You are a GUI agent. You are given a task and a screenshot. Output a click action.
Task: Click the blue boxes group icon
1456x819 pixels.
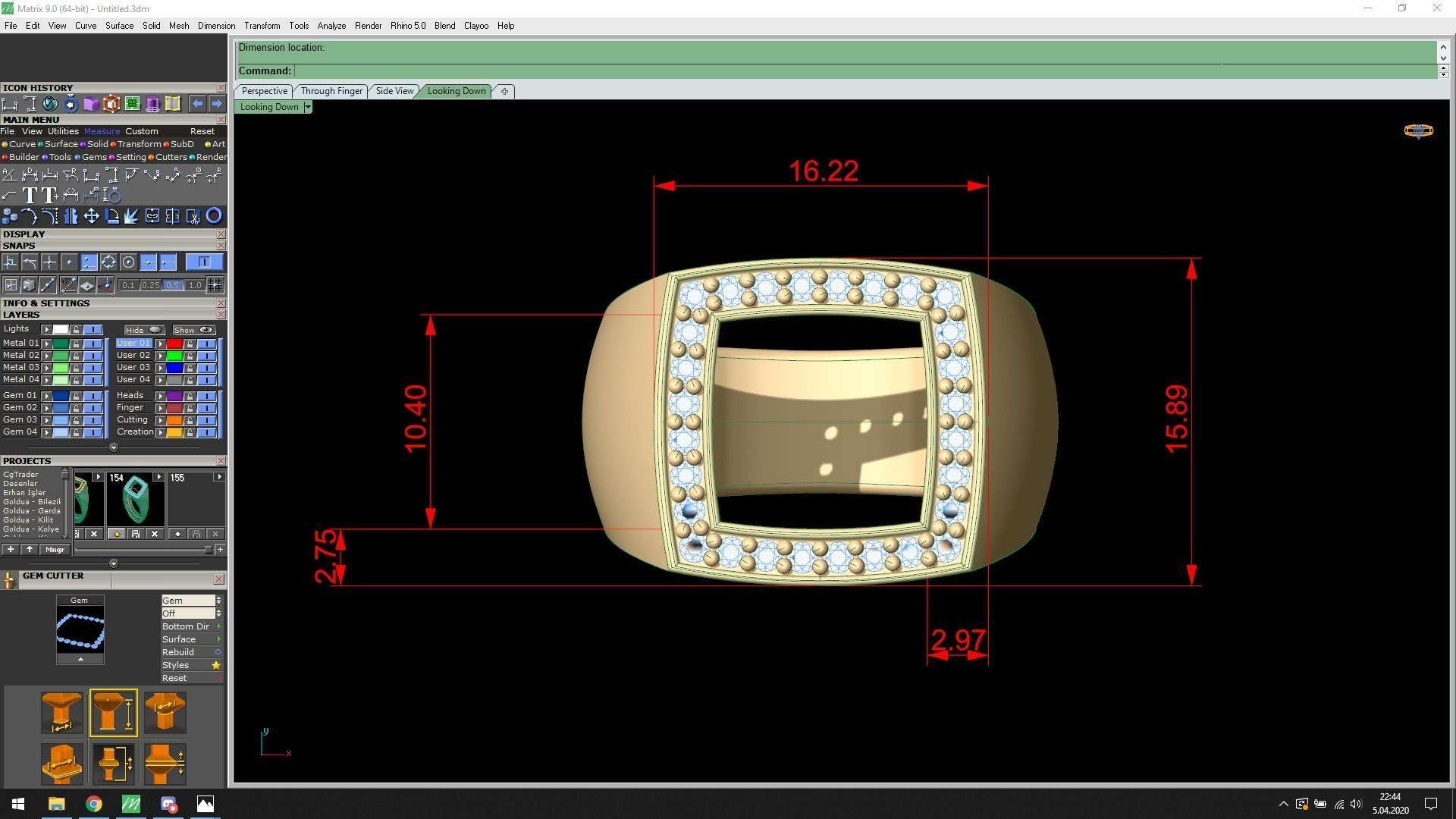9,217
